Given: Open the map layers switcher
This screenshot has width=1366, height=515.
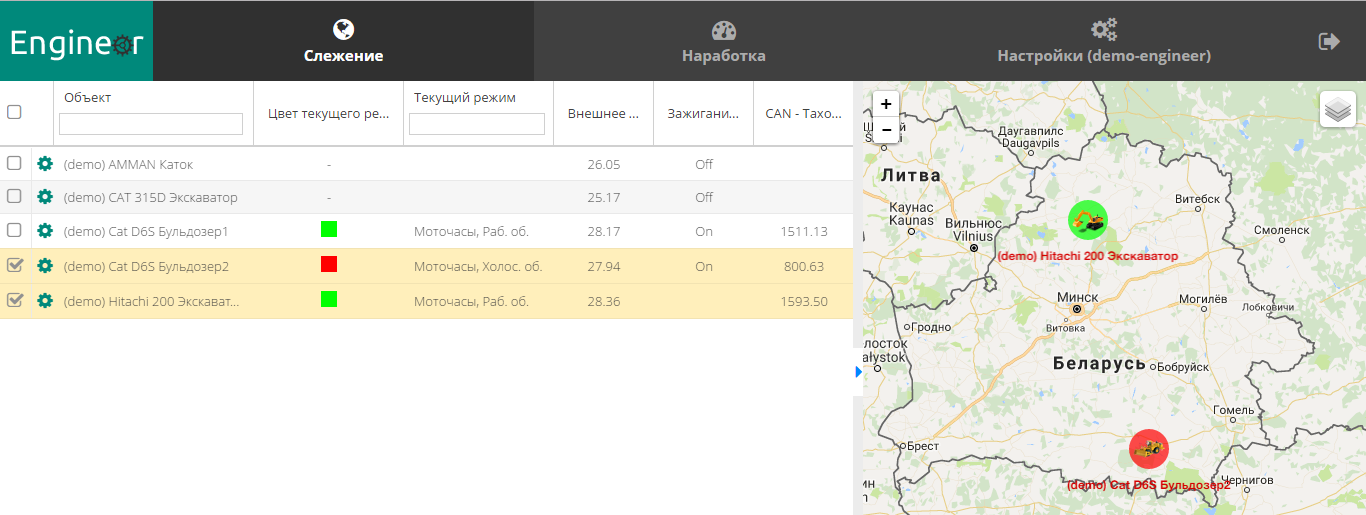Looking at the screenshot, I should pyautogui.click(x=1337, y=109).
